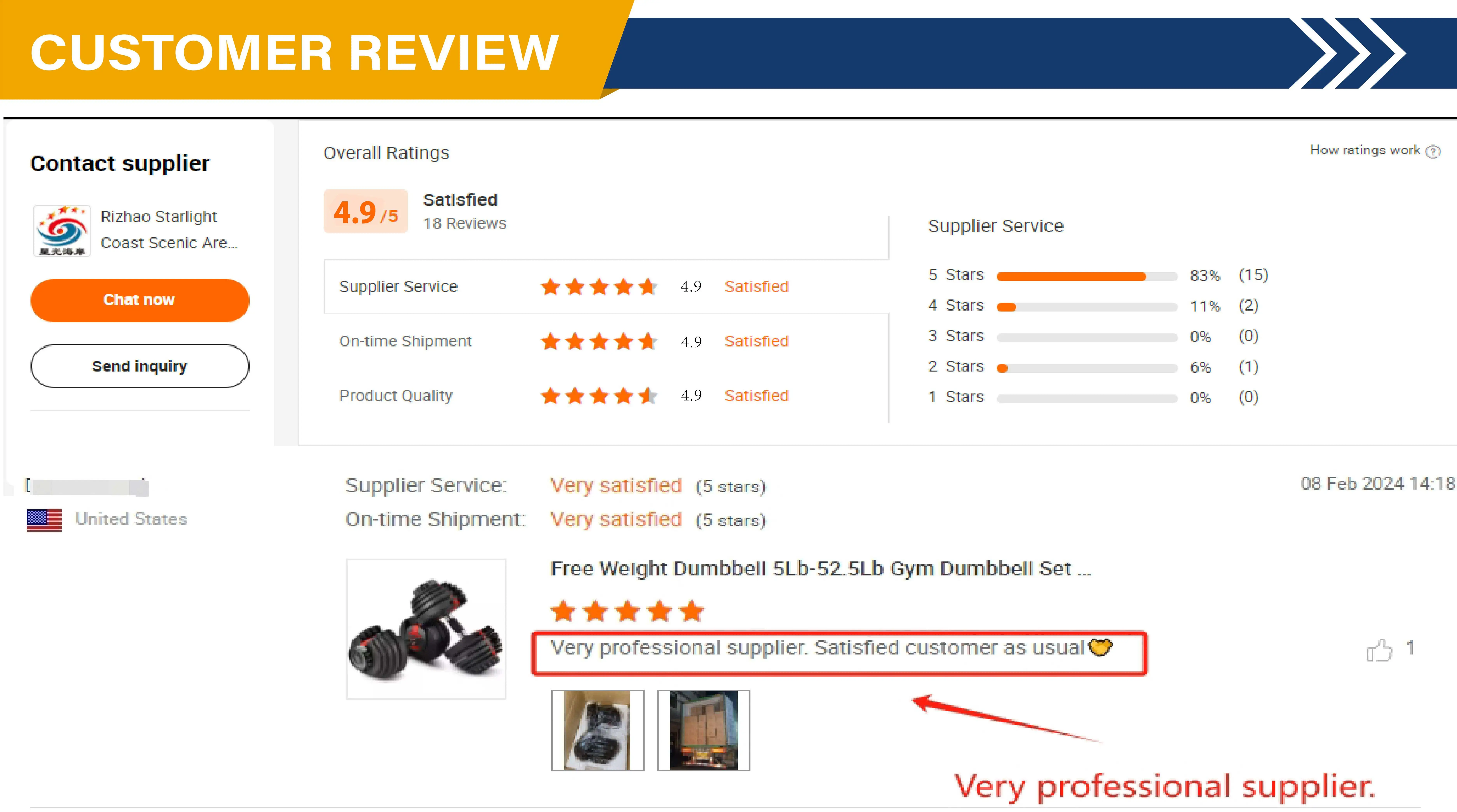Click the 2 Stars rating bar
This screenshot has width=1457, height=812.
click(1087, 368)
